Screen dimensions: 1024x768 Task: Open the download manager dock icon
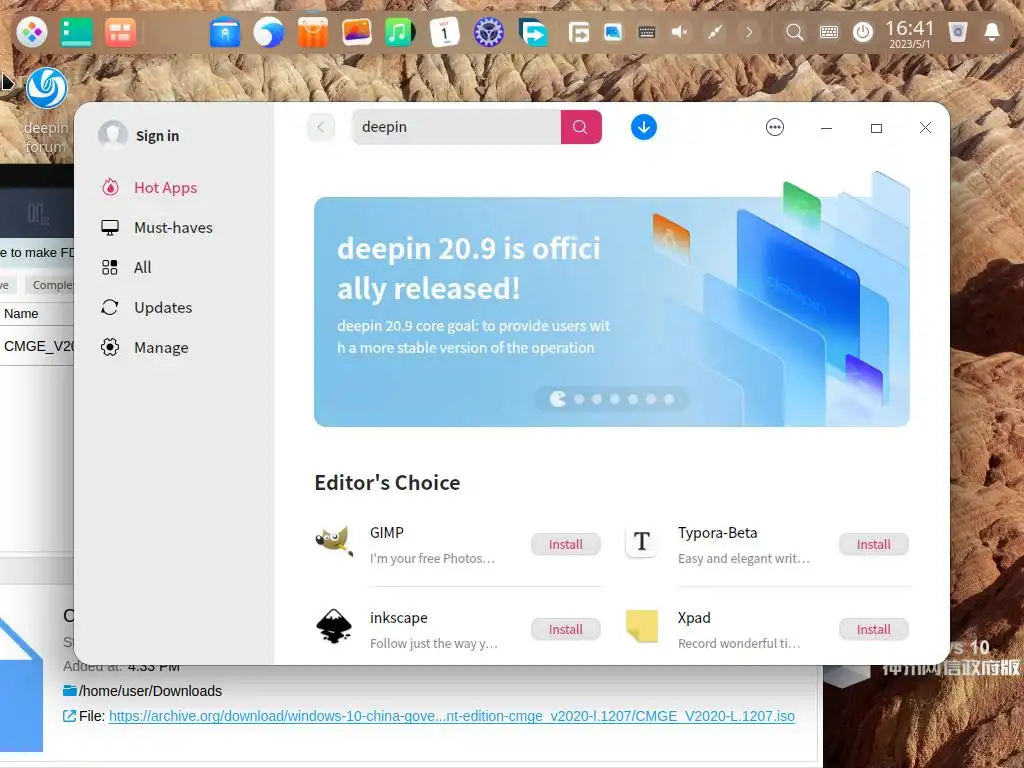click(533, 31)
